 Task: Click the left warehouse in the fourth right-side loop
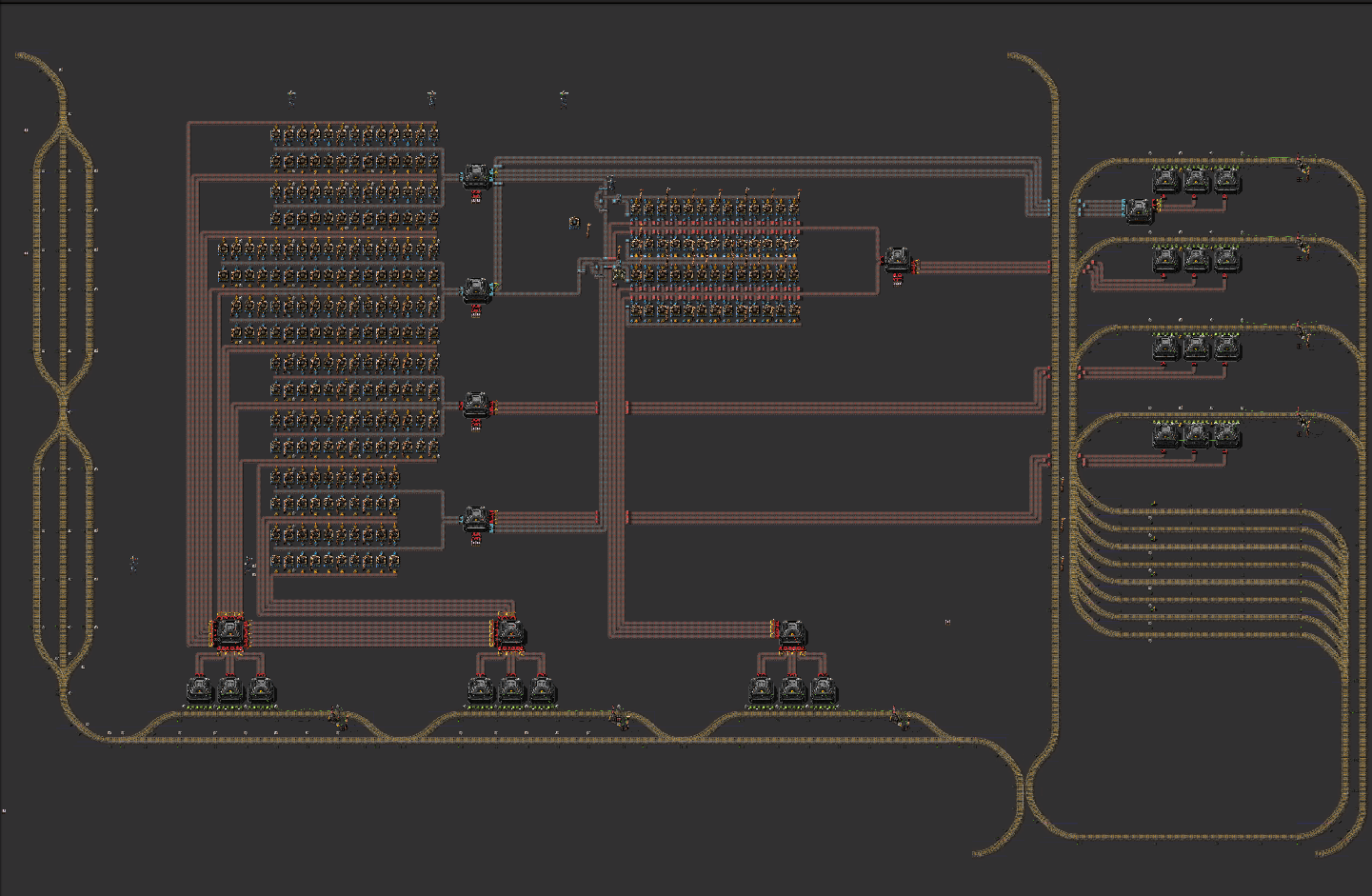pos(1166,434)
